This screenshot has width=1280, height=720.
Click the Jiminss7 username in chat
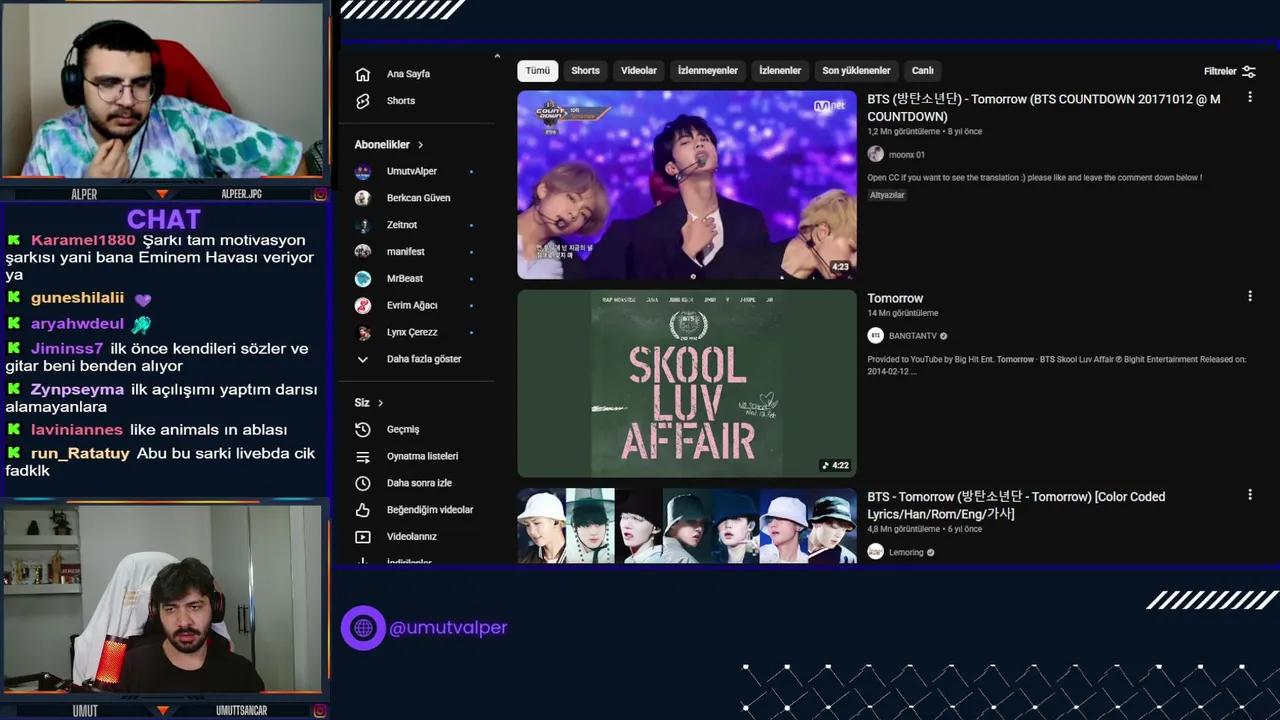coord(67,349)
